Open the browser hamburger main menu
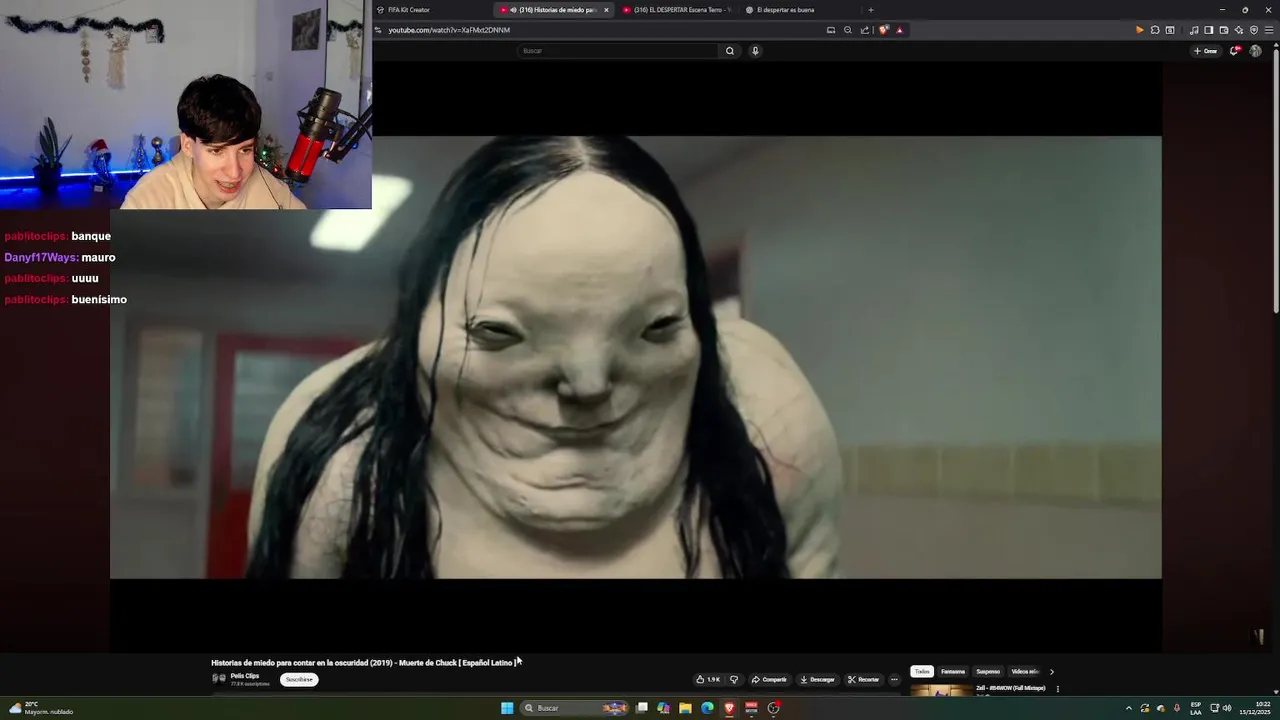The height and width of the screenshot is (720, 1280). point(1269,30)
